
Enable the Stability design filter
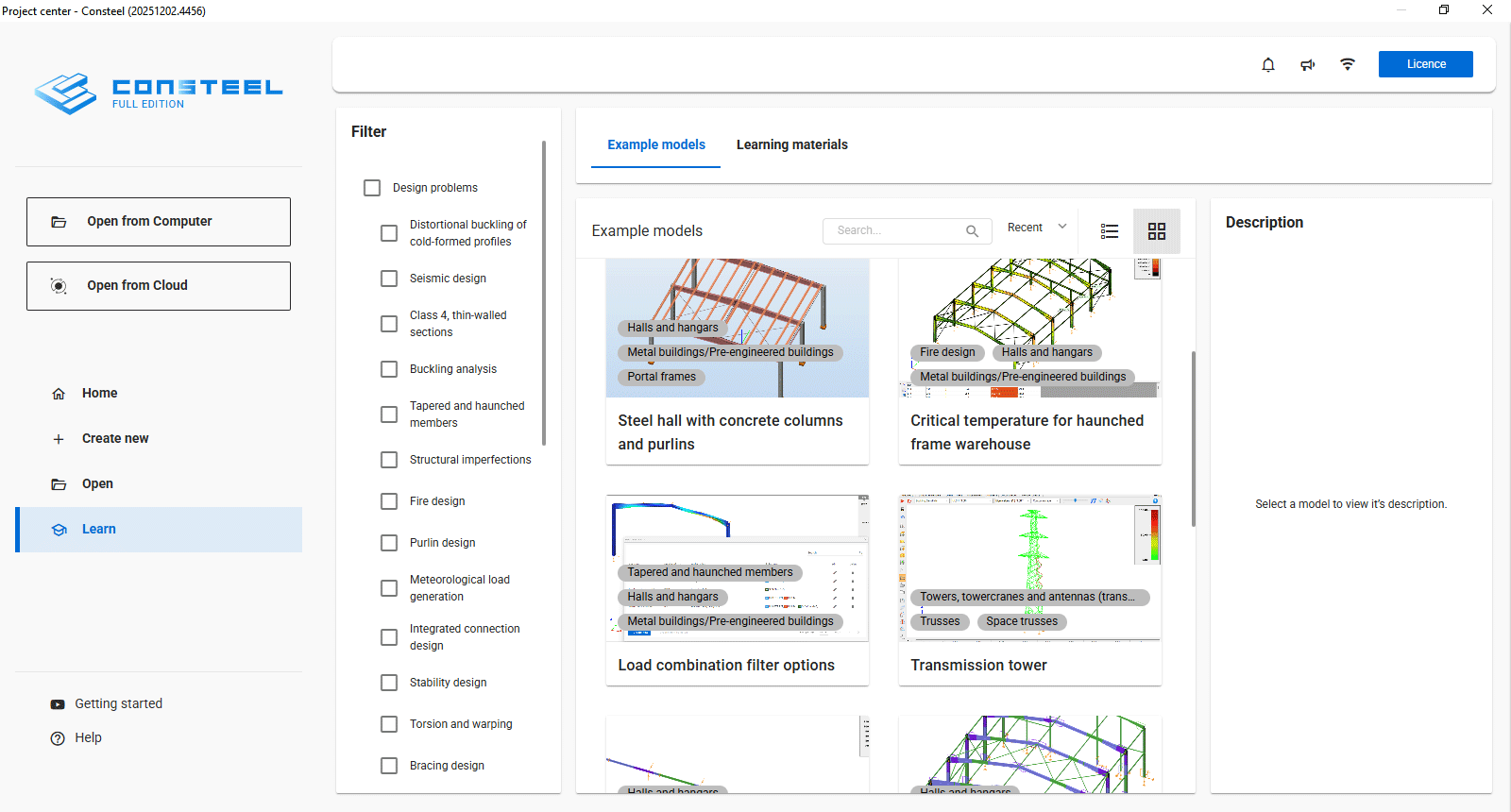point(389,683)
